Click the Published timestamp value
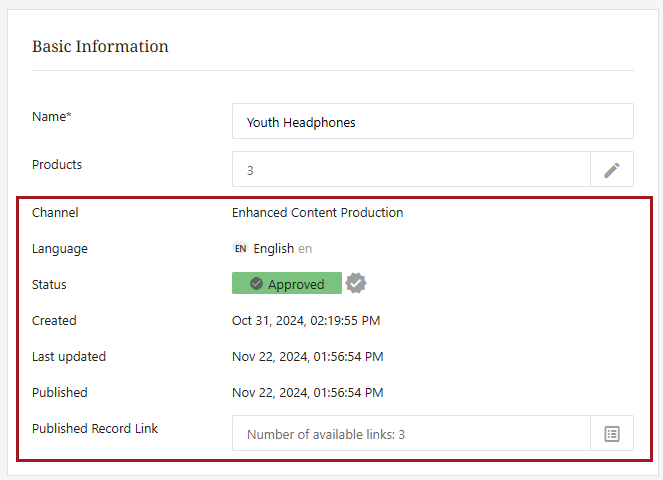 click(x=307, y=393)
